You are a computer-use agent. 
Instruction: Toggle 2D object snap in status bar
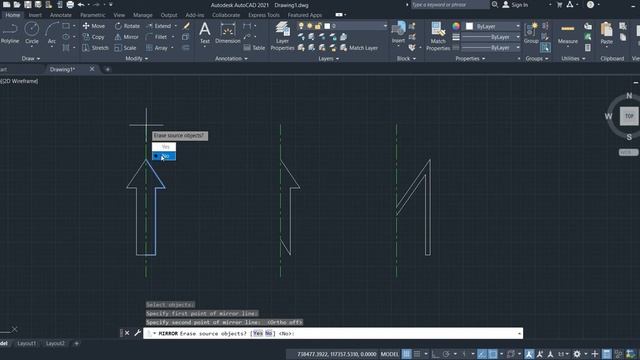pyautogui.click(x=492, y=354)
